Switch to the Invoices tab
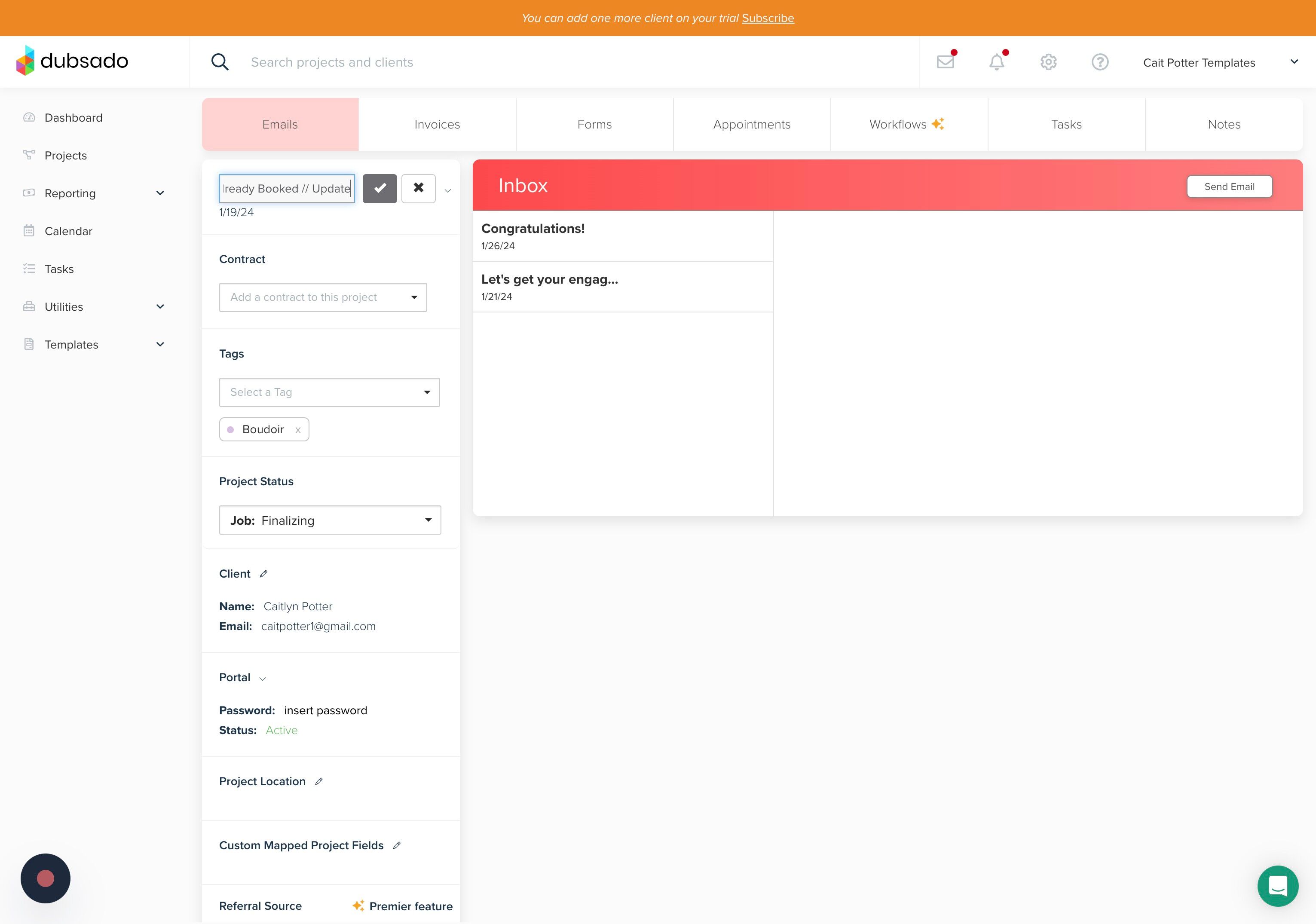Screen dimensions: 1316x924 (437, 124)
